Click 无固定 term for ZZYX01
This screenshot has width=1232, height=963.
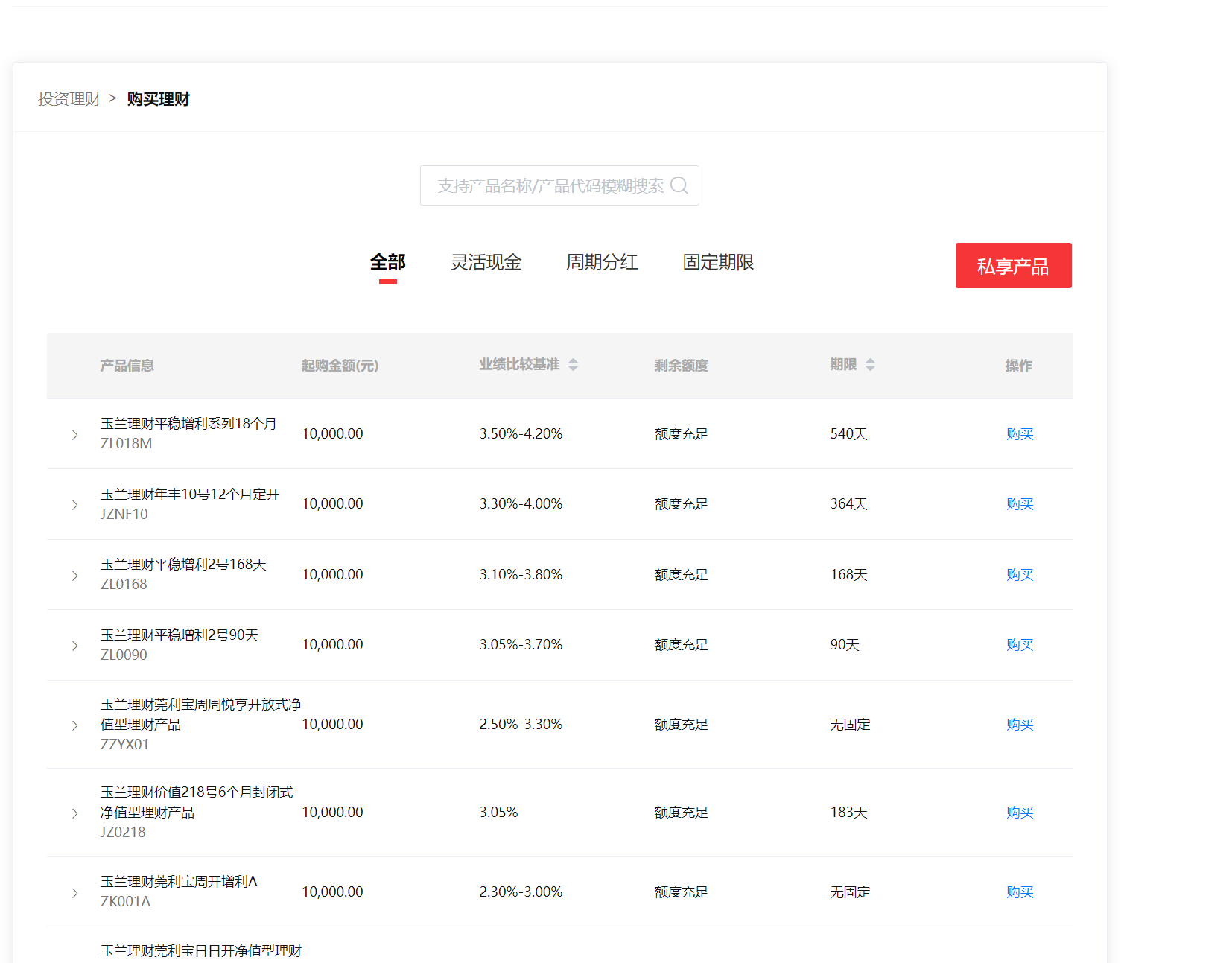(850, 725)
